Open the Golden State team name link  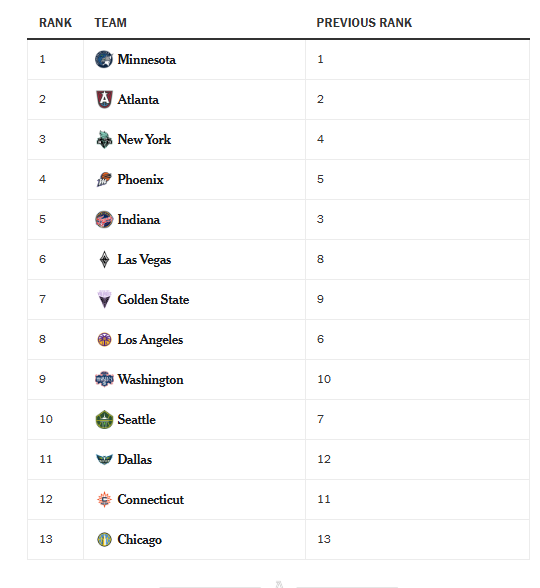coord(153,299)
